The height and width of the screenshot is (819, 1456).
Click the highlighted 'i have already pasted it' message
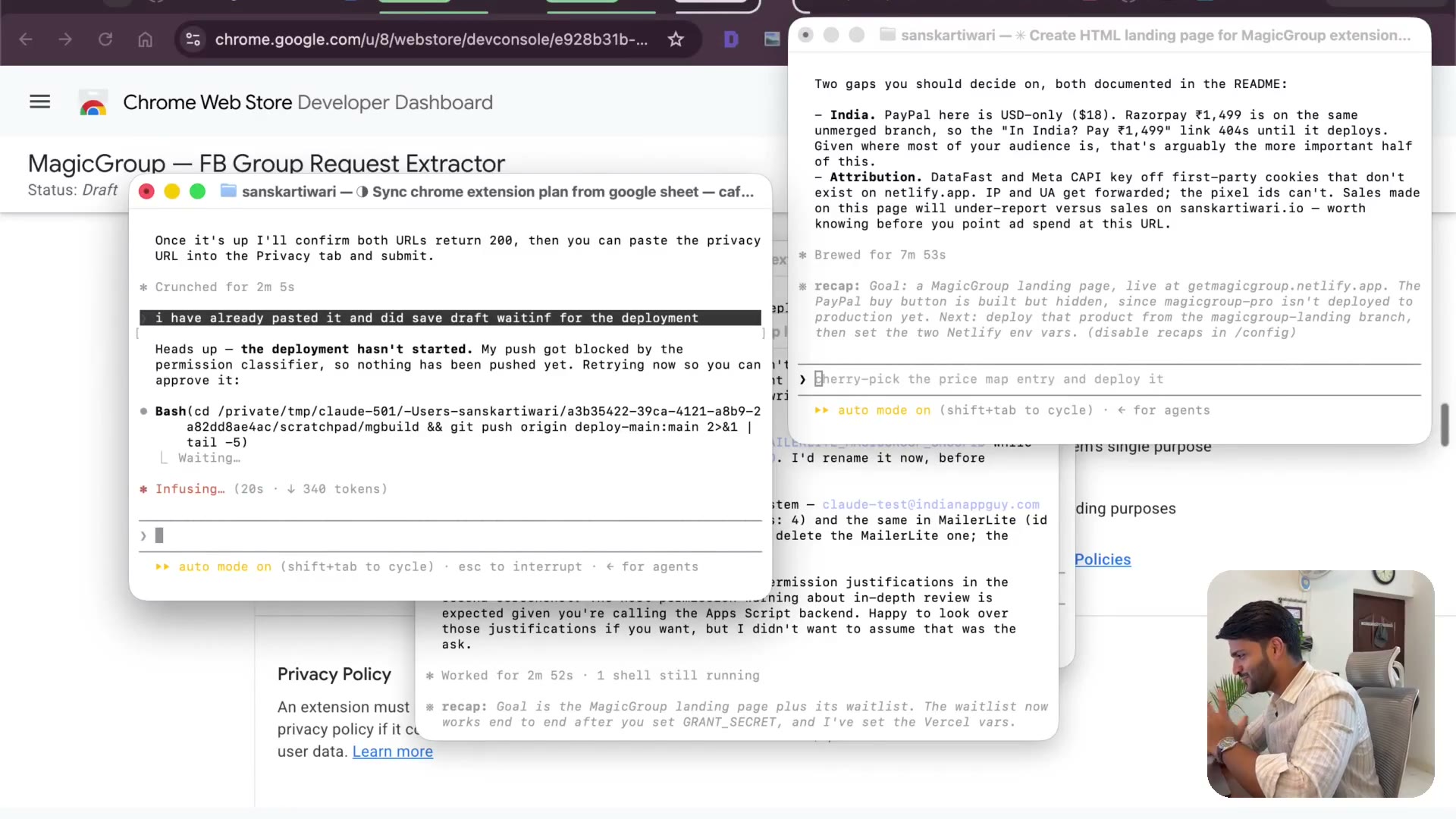(450, 318)
